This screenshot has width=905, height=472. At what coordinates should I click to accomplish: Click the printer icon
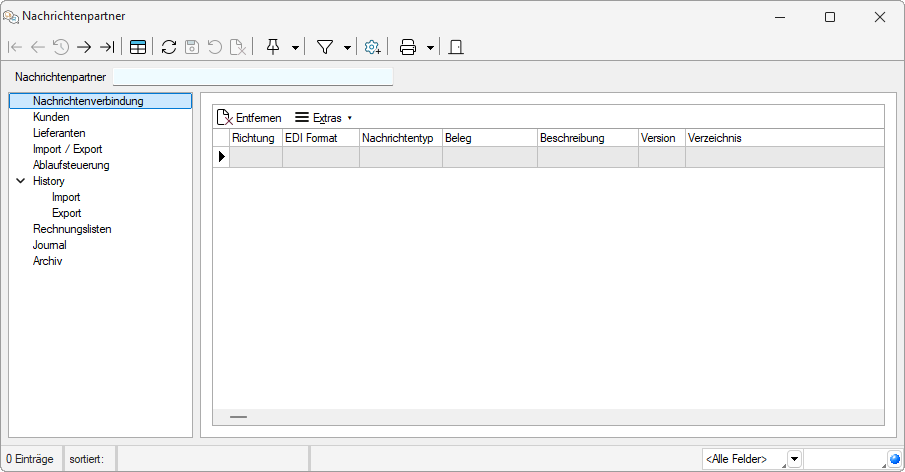click(408, 47)
